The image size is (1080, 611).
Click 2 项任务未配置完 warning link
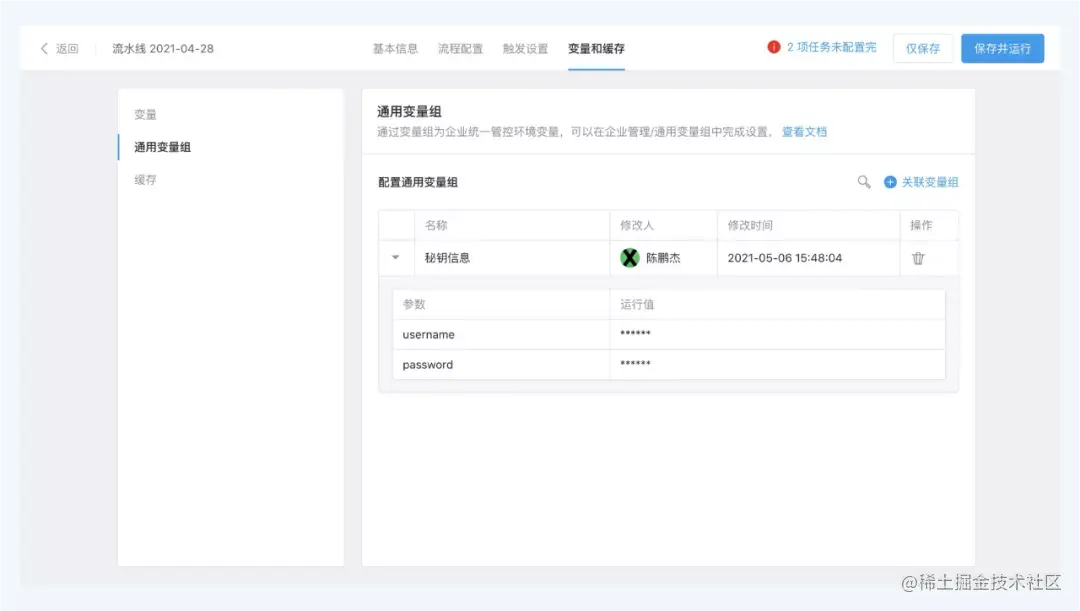(x=831, y=47)
